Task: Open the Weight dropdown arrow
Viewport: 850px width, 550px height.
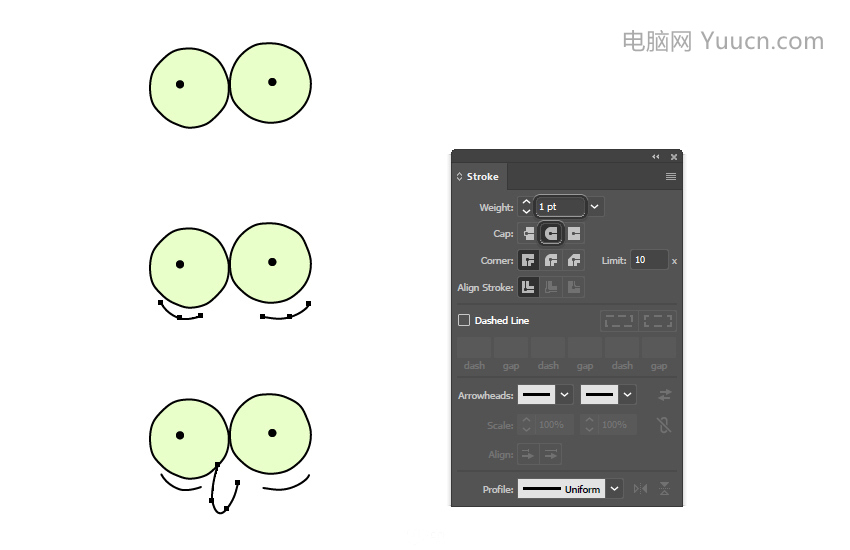Action: pos(595,206)
